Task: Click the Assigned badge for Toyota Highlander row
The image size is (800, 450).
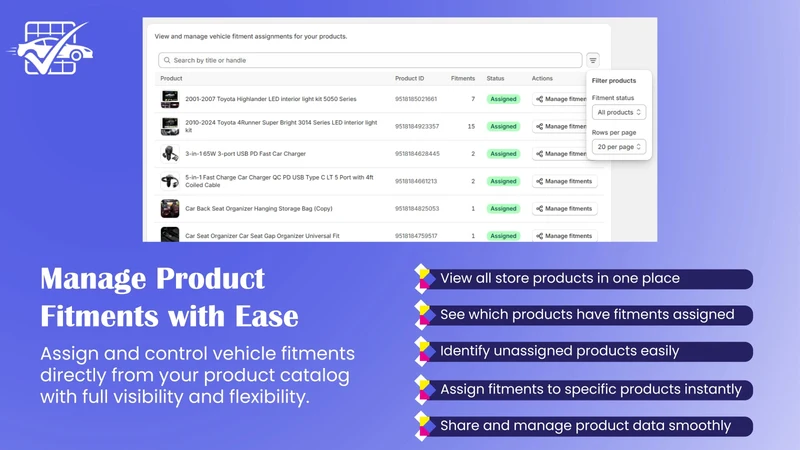Action: [x=503, y=99]
